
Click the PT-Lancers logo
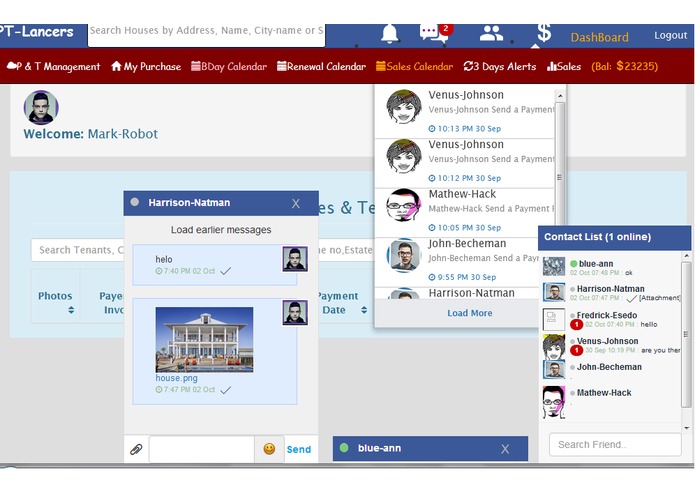(x=37, y=32)
